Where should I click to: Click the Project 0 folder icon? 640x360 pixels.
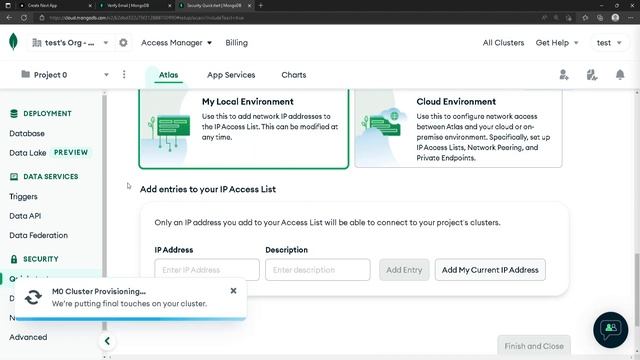(25, 74)
